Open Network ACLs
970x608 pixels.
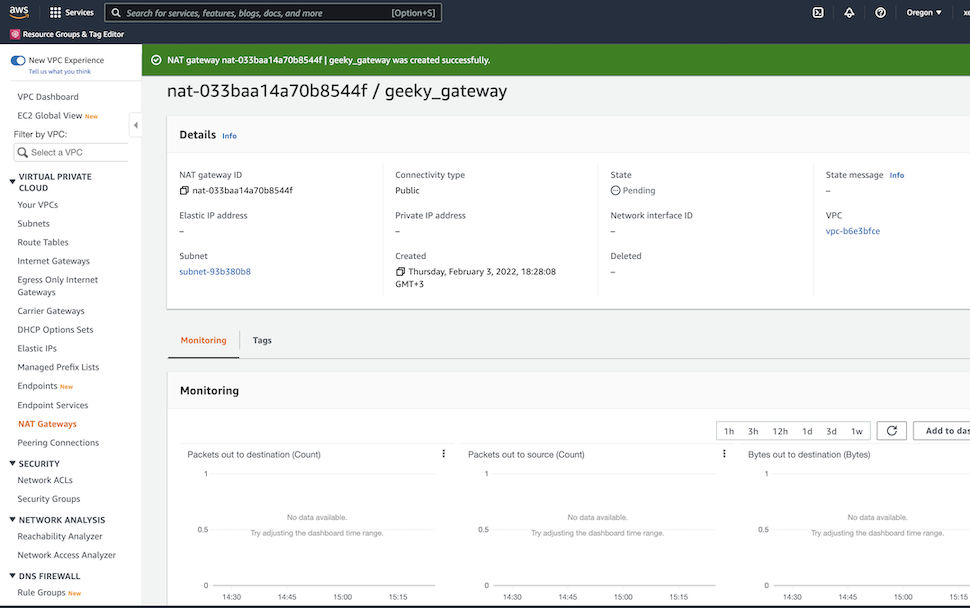[45, 480]
